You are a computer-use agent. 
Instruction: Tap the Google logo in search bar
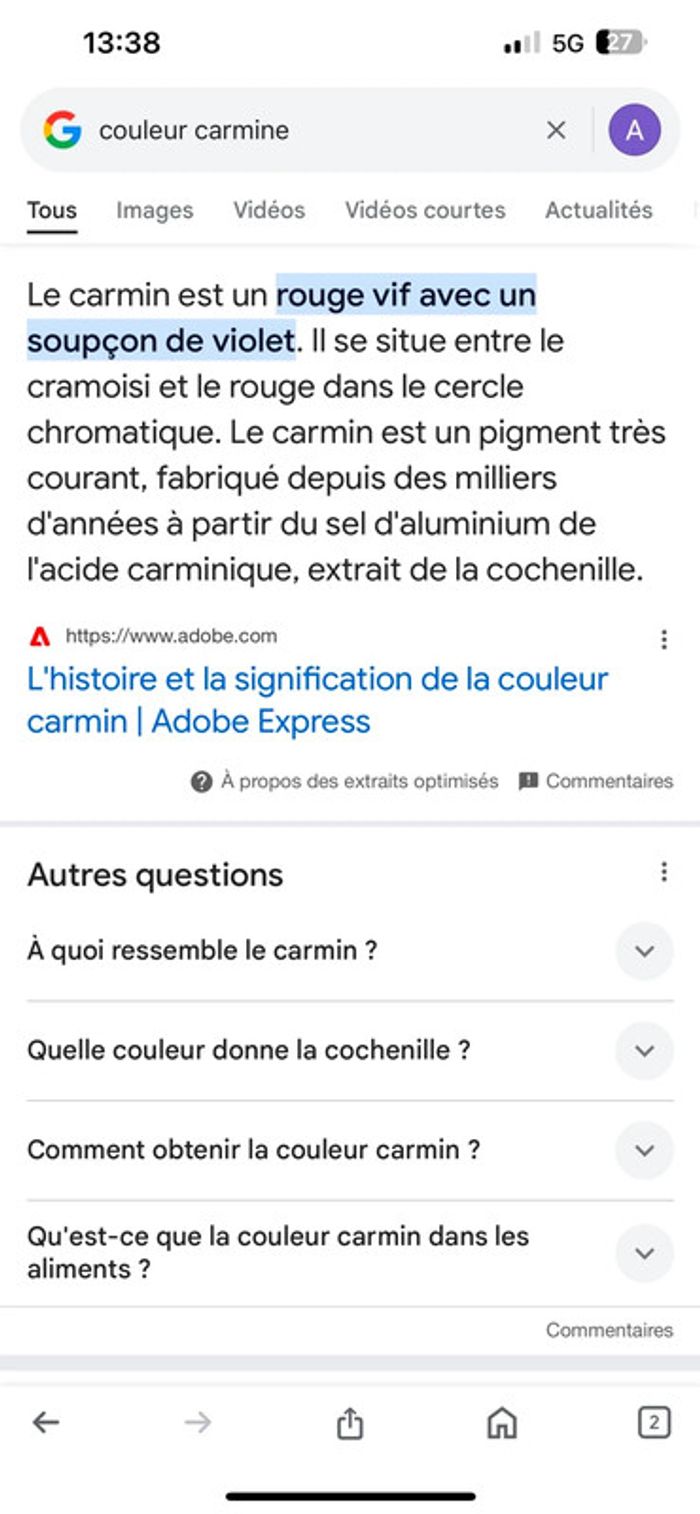coord(62,130)
